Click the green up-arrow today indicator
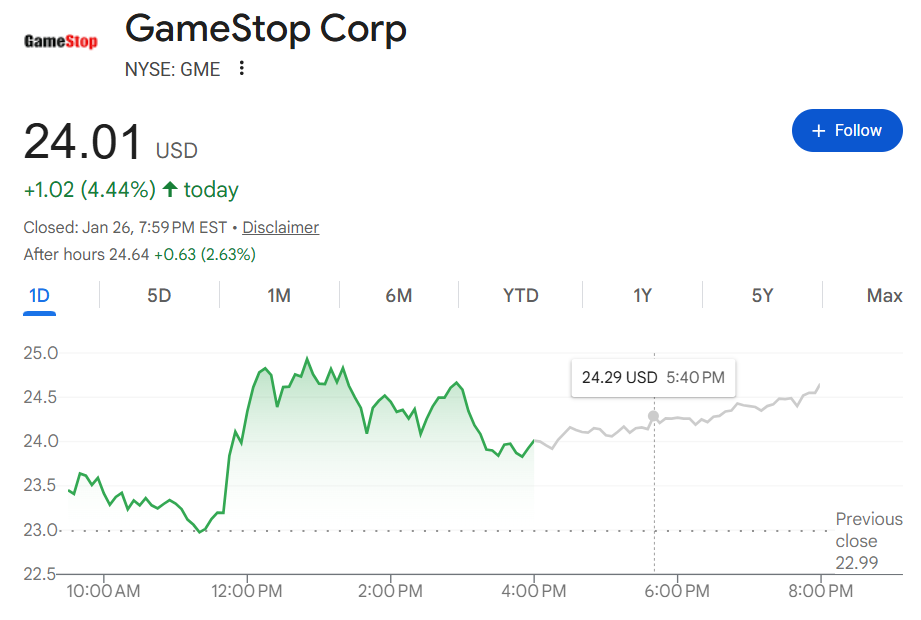 (170, 189)
